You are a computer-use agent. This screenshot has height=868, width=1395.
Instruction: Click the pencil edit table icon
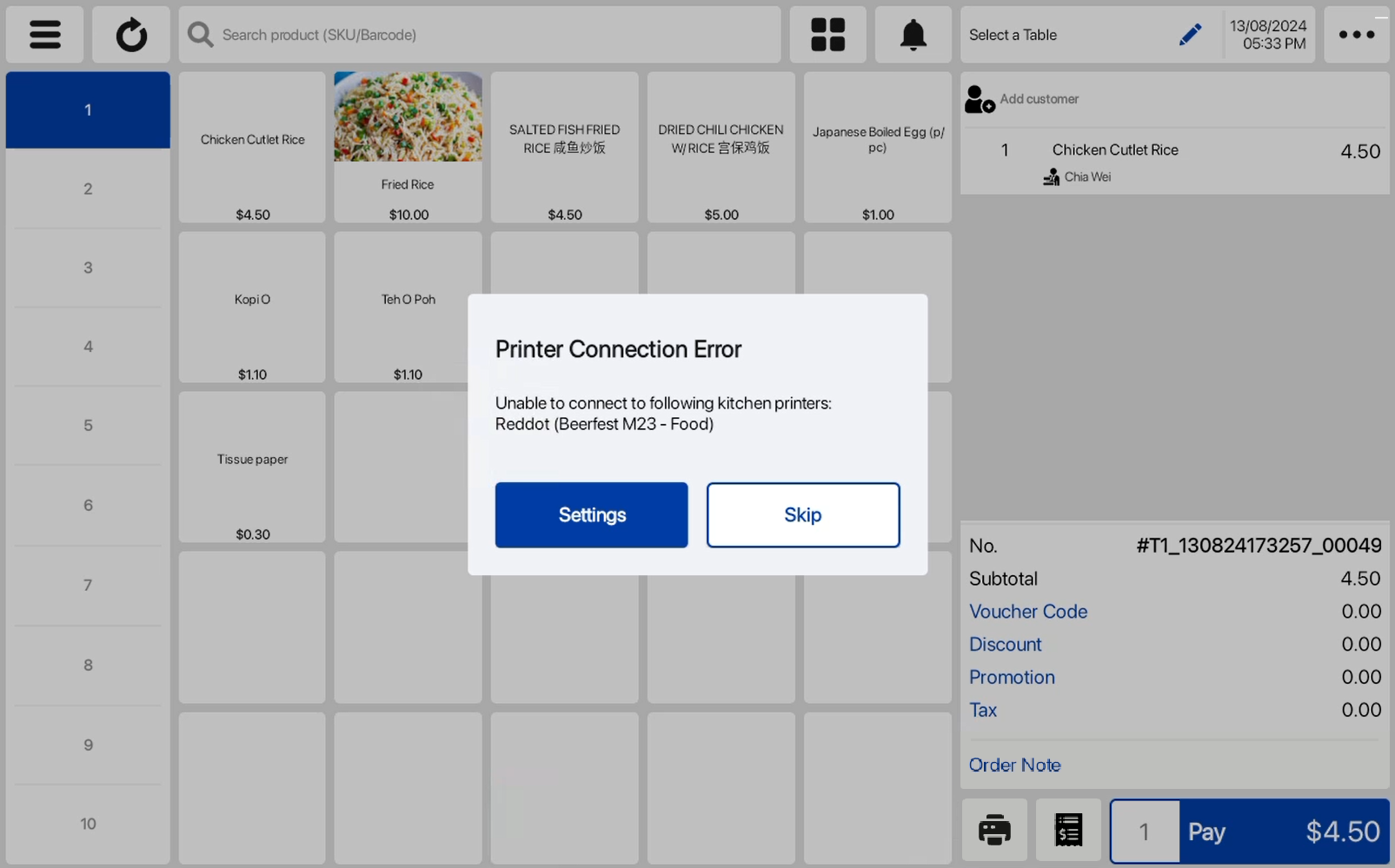click(x=1190, y=35)
